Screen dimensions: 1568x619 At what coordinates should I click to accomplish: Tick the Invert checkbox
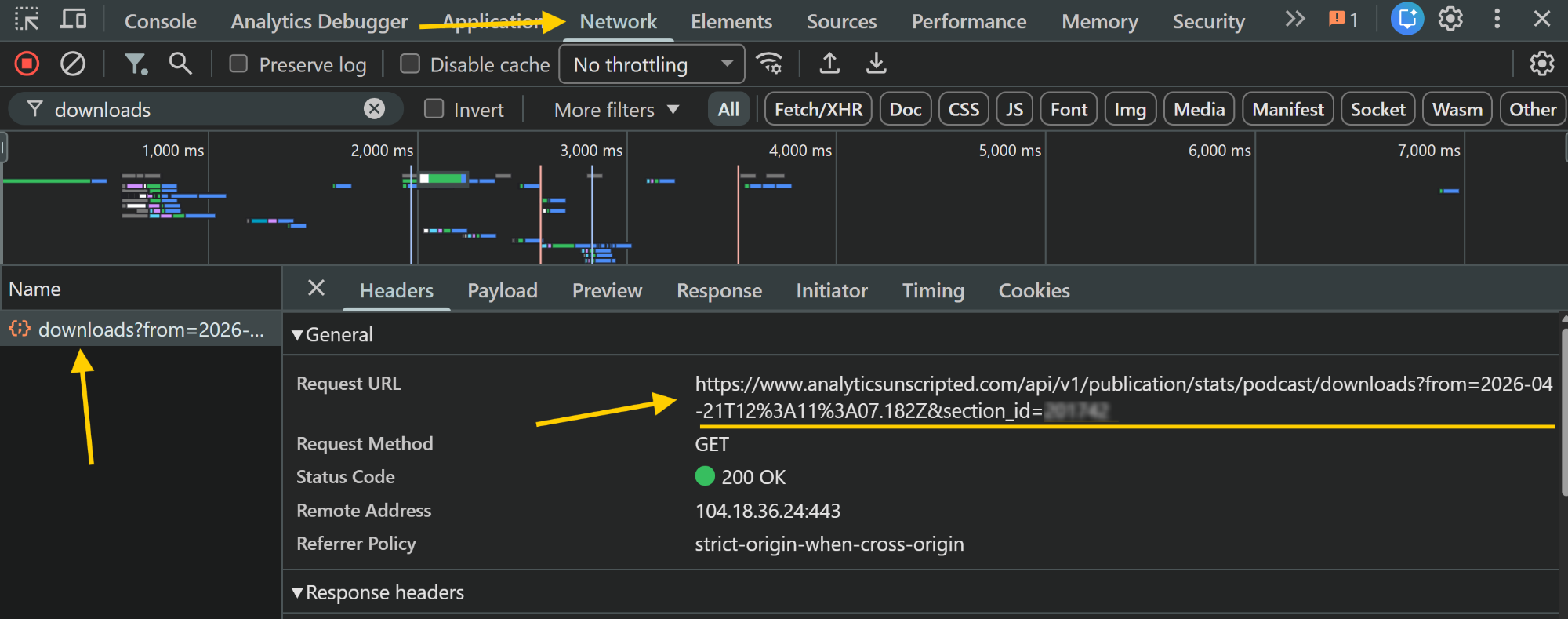434,109
